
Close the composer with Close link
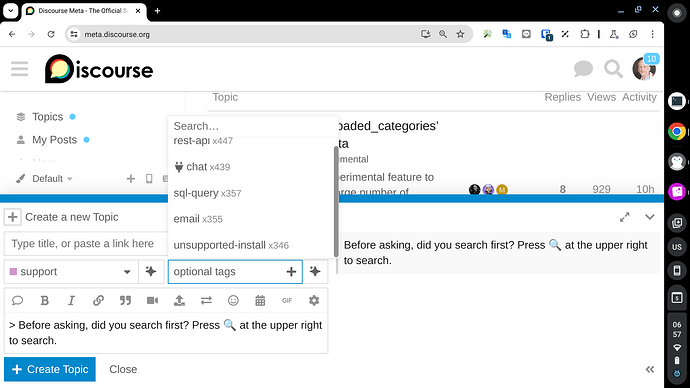pos(123,369)
